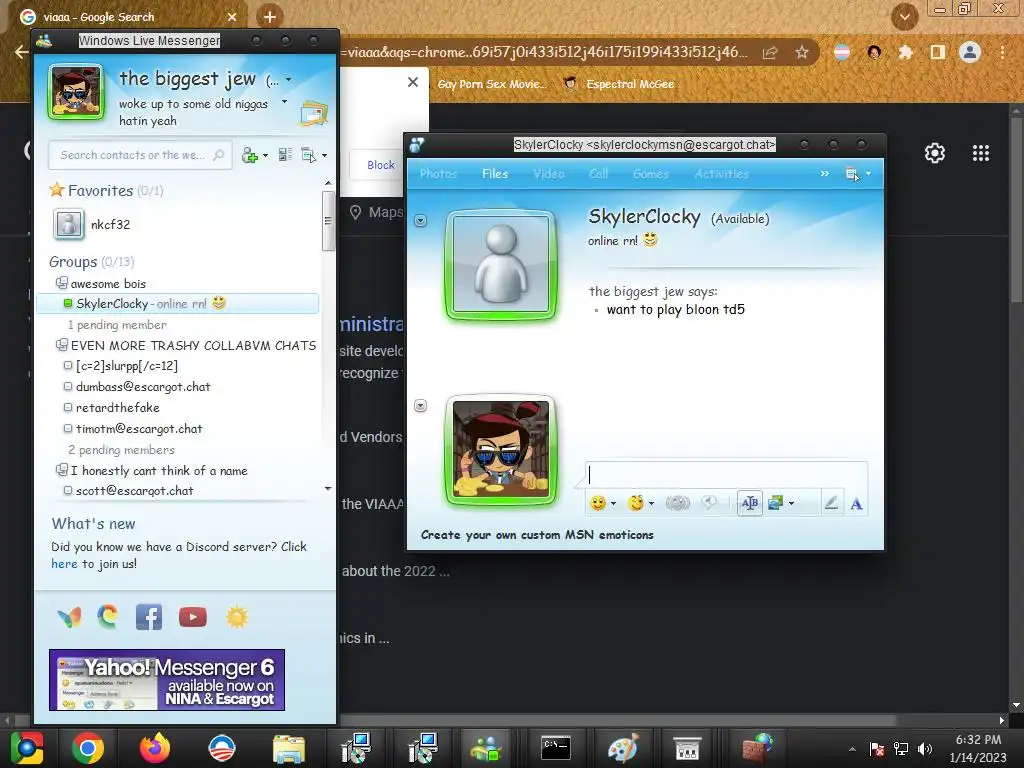1024x768 pixels.
Task: Click the MSN butterfly icon at bottom
Action: point(70,617)
